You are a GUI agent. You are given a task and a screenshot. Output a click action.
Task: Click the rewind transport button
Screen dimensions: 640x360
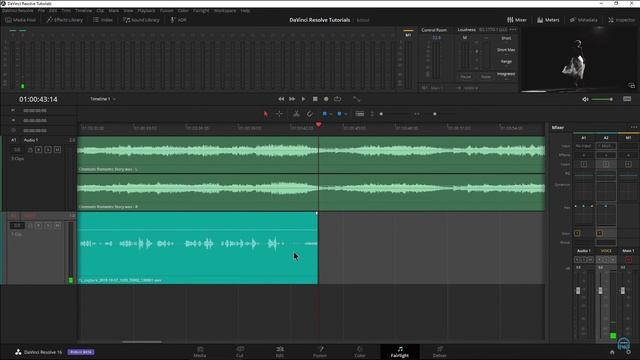pyautogui.click(x=281, y=99)
